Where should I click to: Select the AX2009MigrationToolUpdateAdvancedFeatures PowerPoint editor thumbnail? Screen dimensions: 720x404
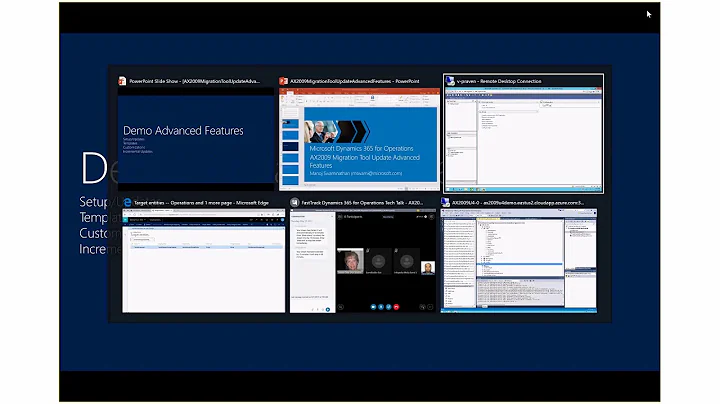[359, 139]
